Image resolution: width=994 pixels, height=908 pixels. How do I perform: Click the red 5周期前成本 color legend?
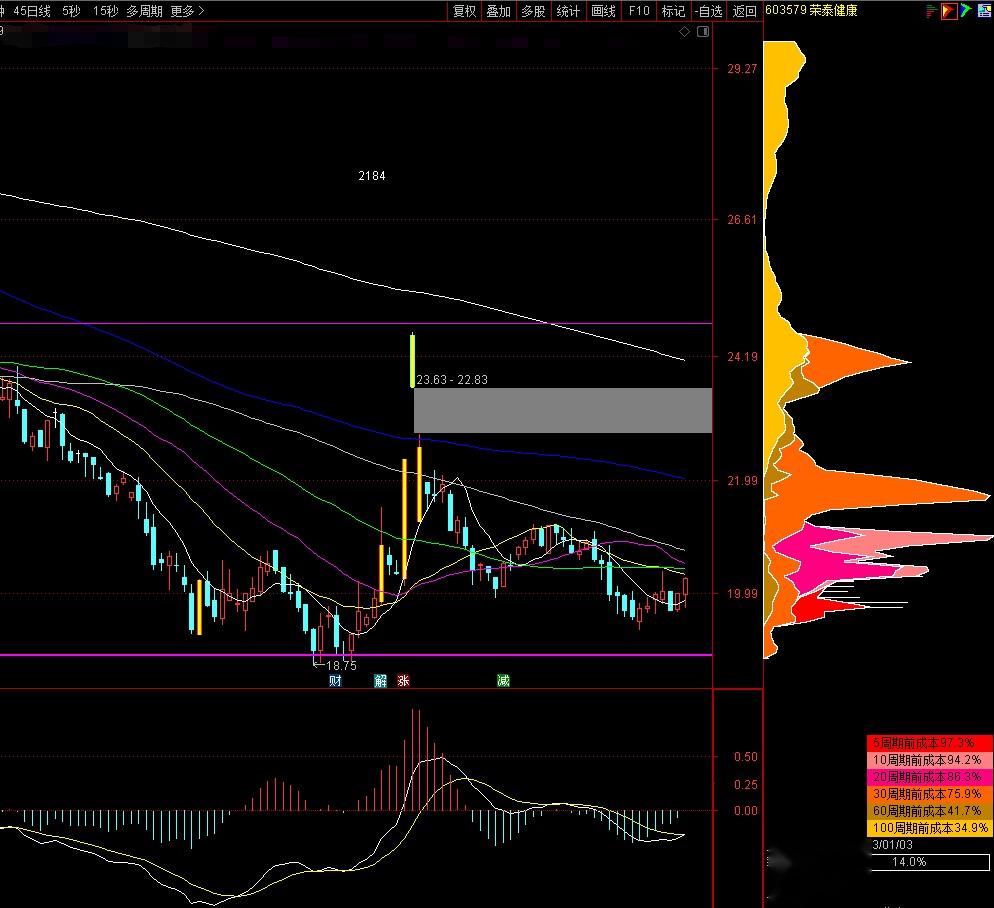(x=928, y=743)
